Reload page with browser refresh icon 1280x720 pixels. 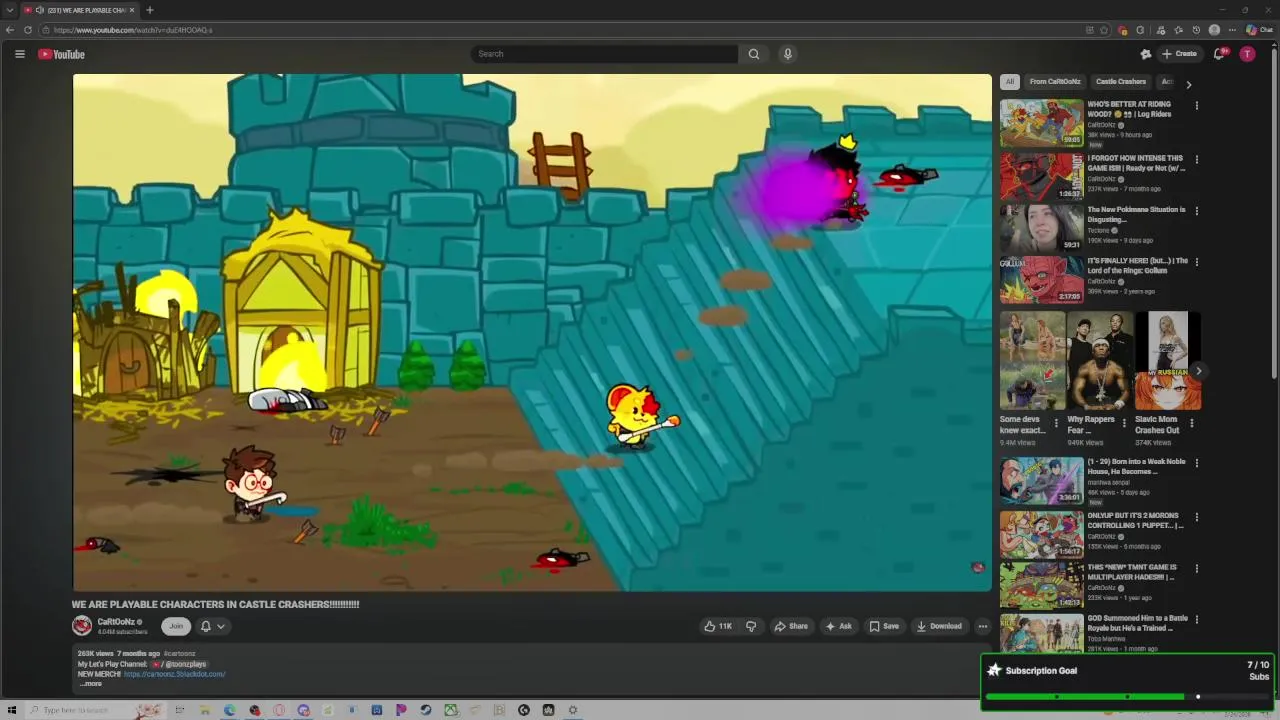click(28, 30)
